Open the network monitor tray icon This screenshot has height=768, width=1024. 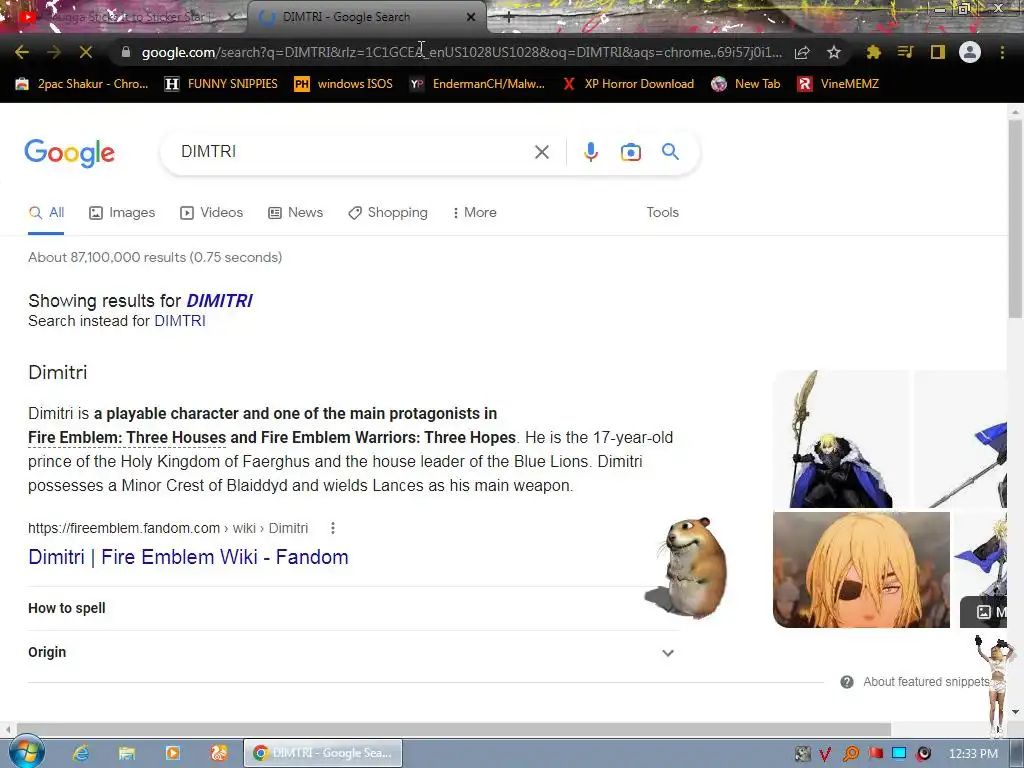pyautogui.click(x=899, y=754)
